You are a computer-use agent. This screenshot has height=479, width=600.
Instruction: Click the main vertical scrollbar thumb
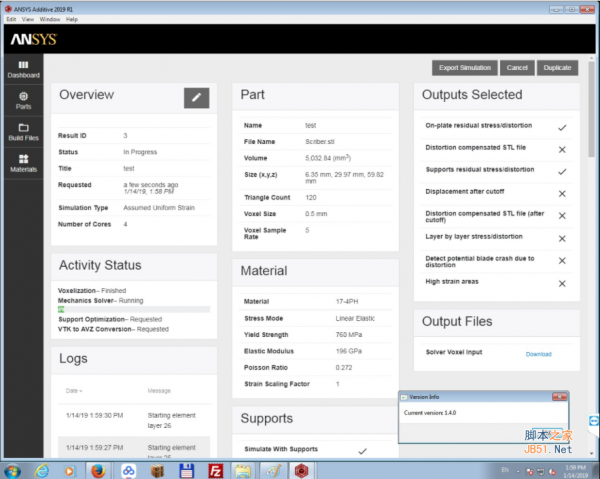tap(591, 109)
